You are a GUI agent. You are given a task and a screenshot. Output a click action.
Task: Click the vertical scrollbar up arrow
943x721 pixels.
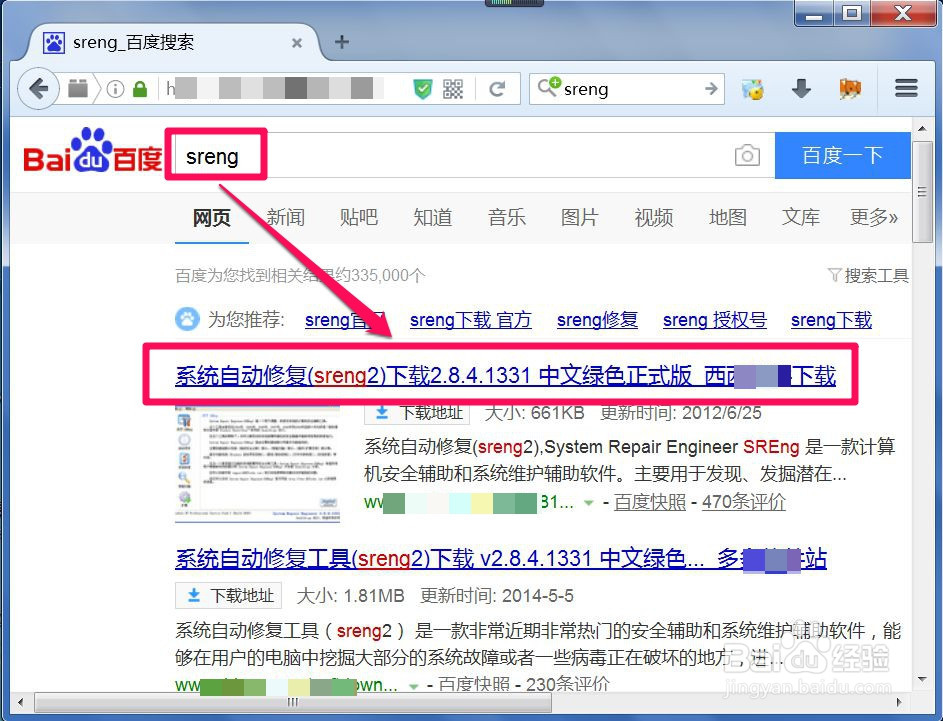pyautogui.click(x=921, y=129)
